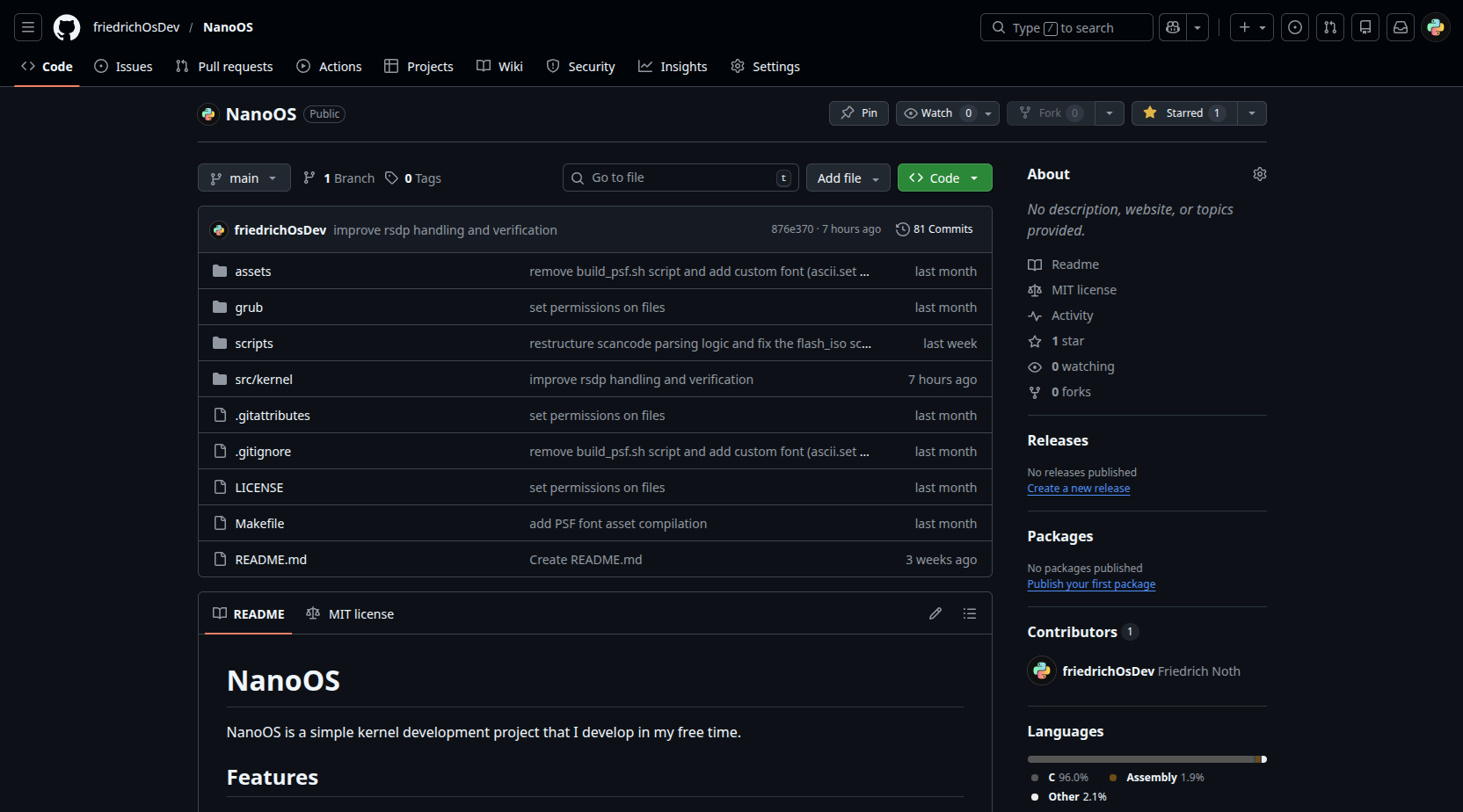This screenshot has width=1463, height=812.
Task: Click the Assembly 1.9% language entry
Action: coord(1157,778)
